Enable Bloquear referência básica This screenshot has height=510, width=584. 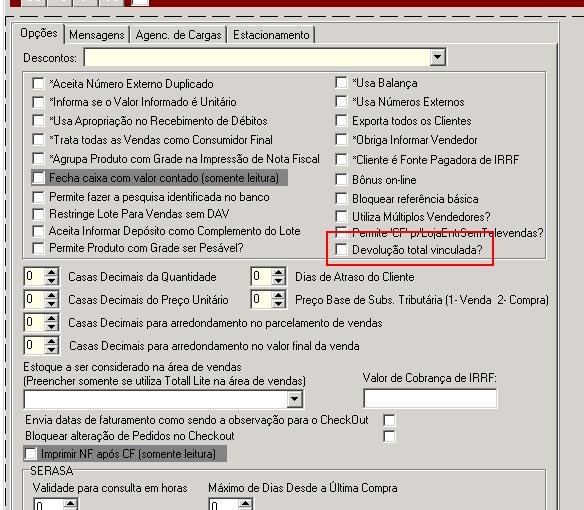click(x=341, y=199)
